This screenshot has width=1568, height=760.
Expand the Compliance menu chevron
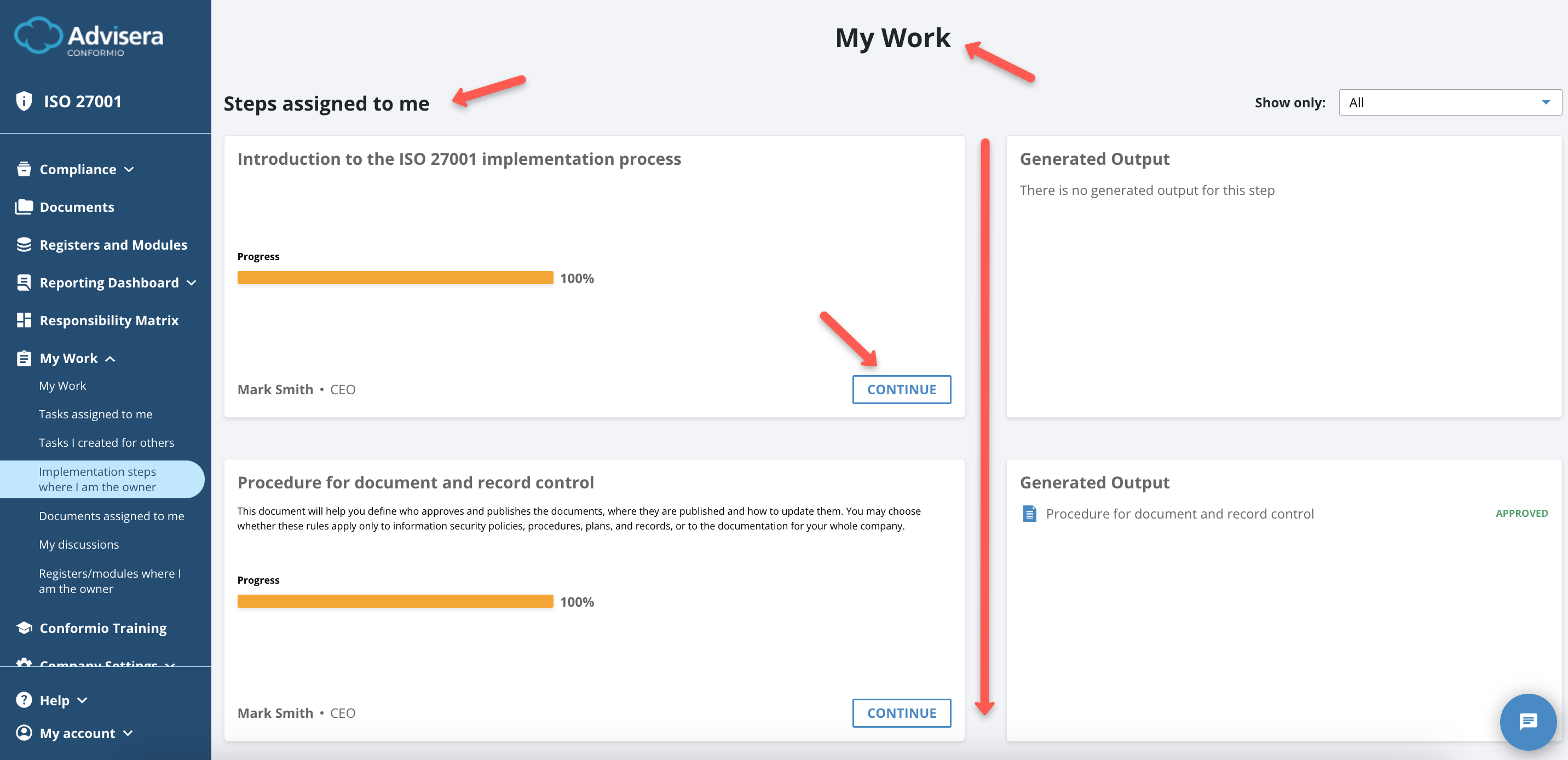(129, 169)
